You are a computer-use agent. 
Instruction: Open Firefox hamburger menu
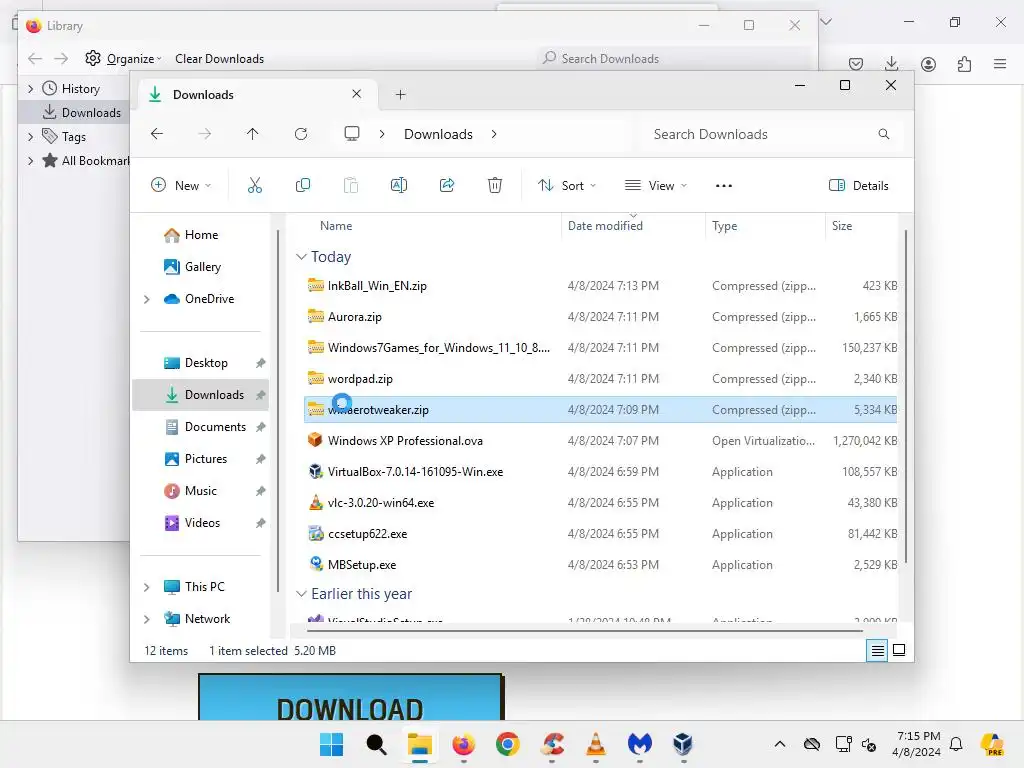pyautogui.click(x=1000, y=63)
